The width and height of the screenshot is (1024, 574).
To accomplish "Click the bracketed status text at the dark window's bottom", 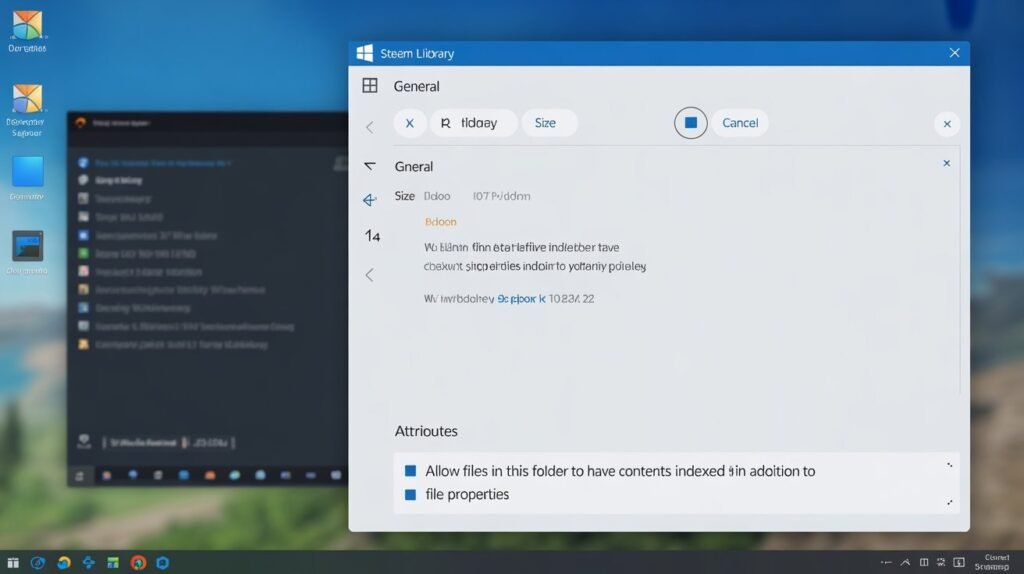I will point(168,443).
